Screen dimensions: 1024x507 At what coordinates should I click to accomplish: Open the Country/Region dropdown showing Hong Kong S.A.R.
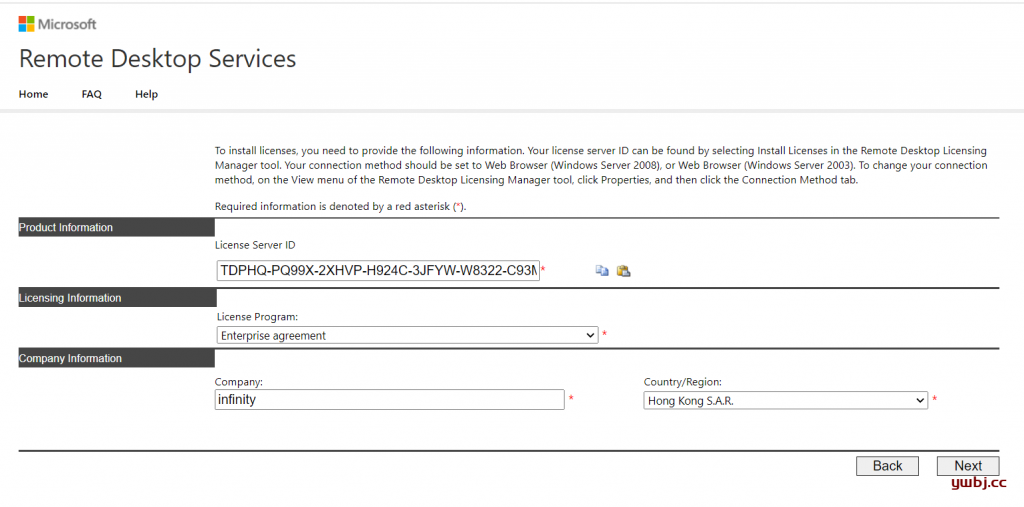786,401
